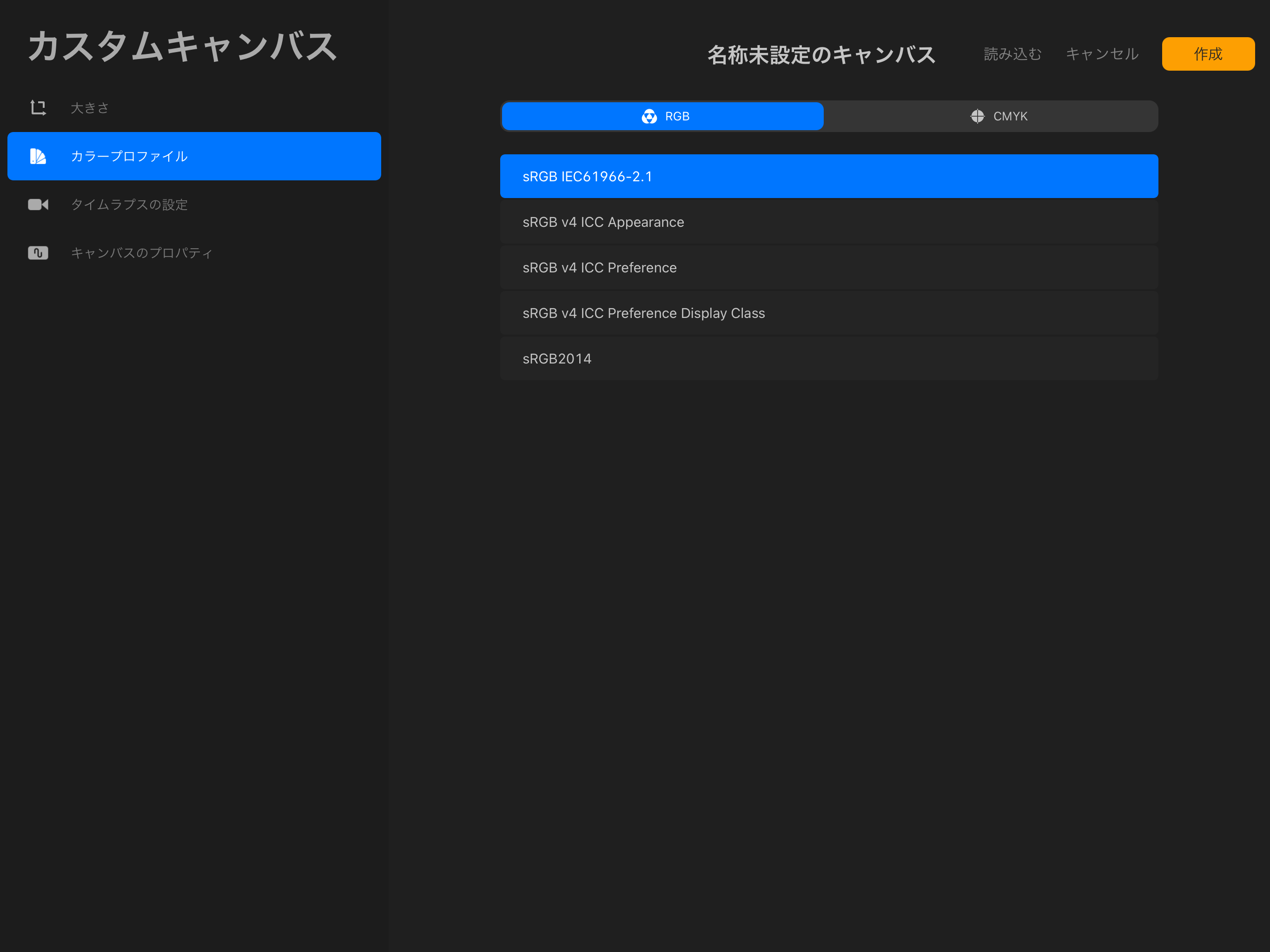Image resolution: width=1270 pixels, height=952 pixels.
Task: Edit the 名称未設定のキャンバス title field
Action: pyautogui.click(x=821, y=54)
